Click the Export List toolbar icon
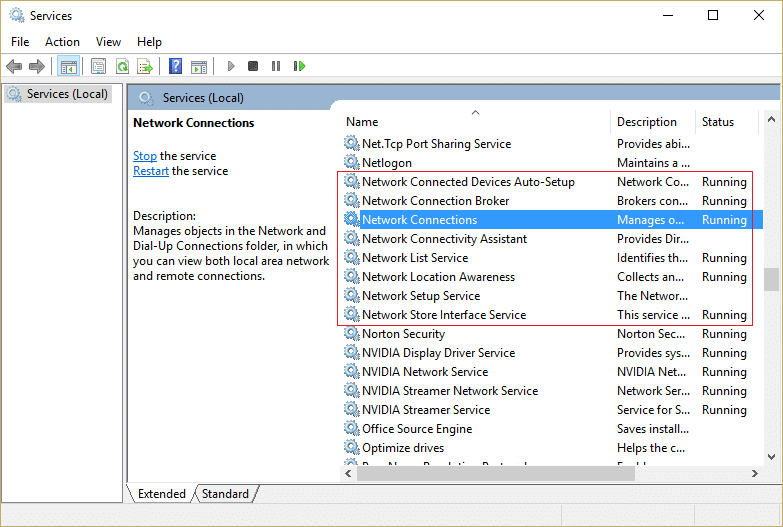 (145, 67)
